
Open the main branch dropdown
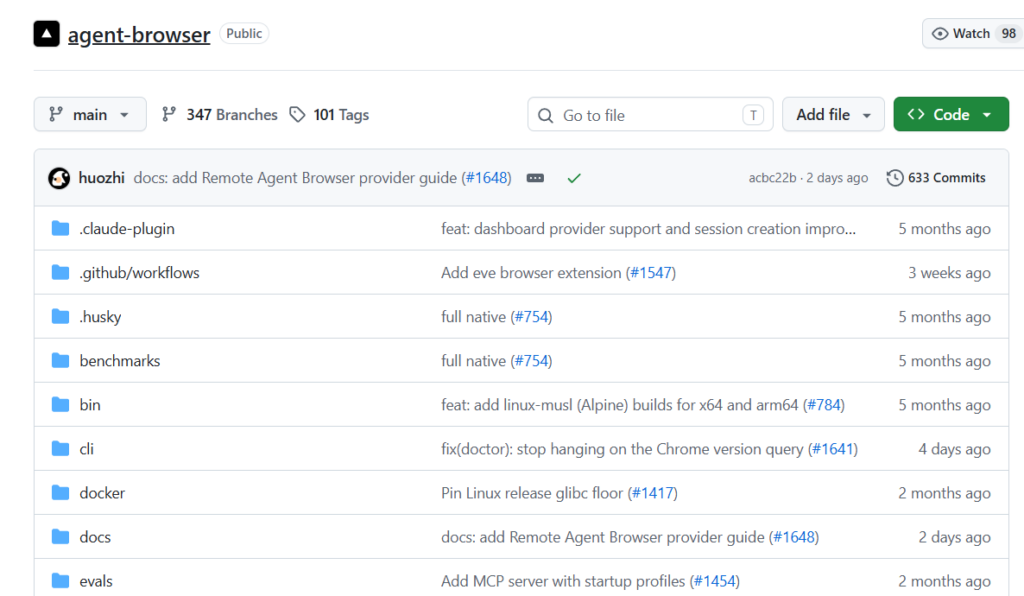point(90,115)
